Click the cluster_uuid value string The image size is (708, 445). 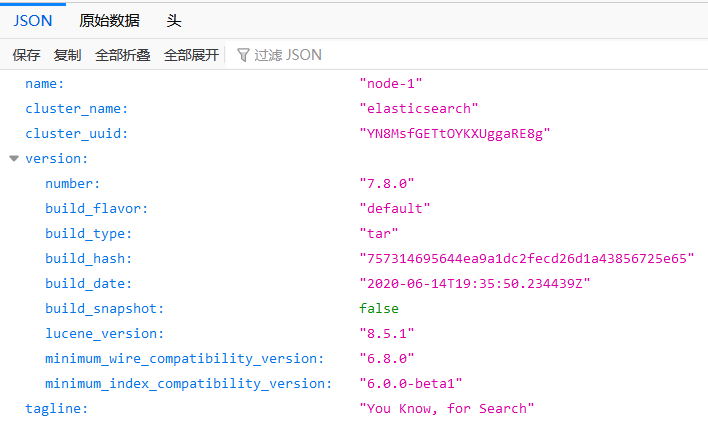(x=455, y=134)
